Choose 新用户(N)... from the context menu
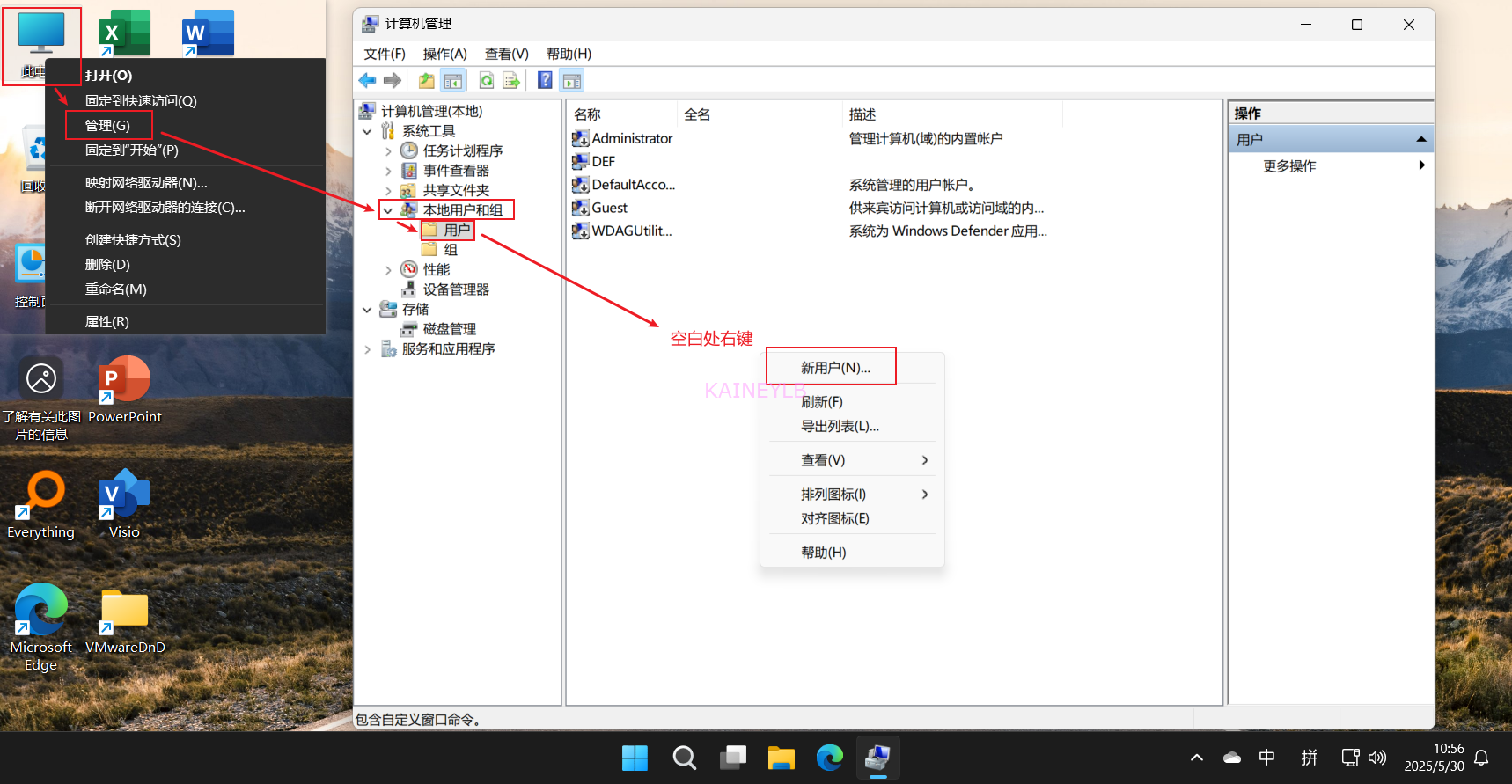This screenshot has width=1512, height=784. 851,368
